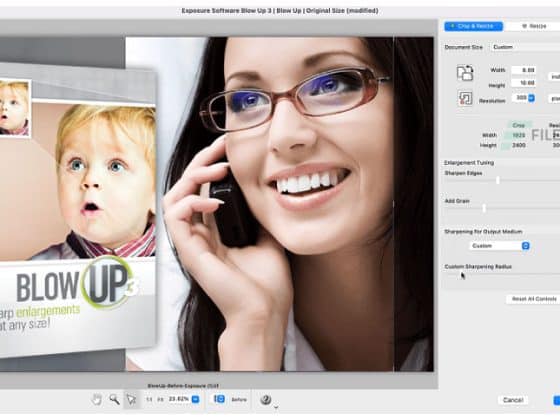Viewport: 560px width, 420px height.
Task: Set the zoom to 1:1
Action: (149, 399)
